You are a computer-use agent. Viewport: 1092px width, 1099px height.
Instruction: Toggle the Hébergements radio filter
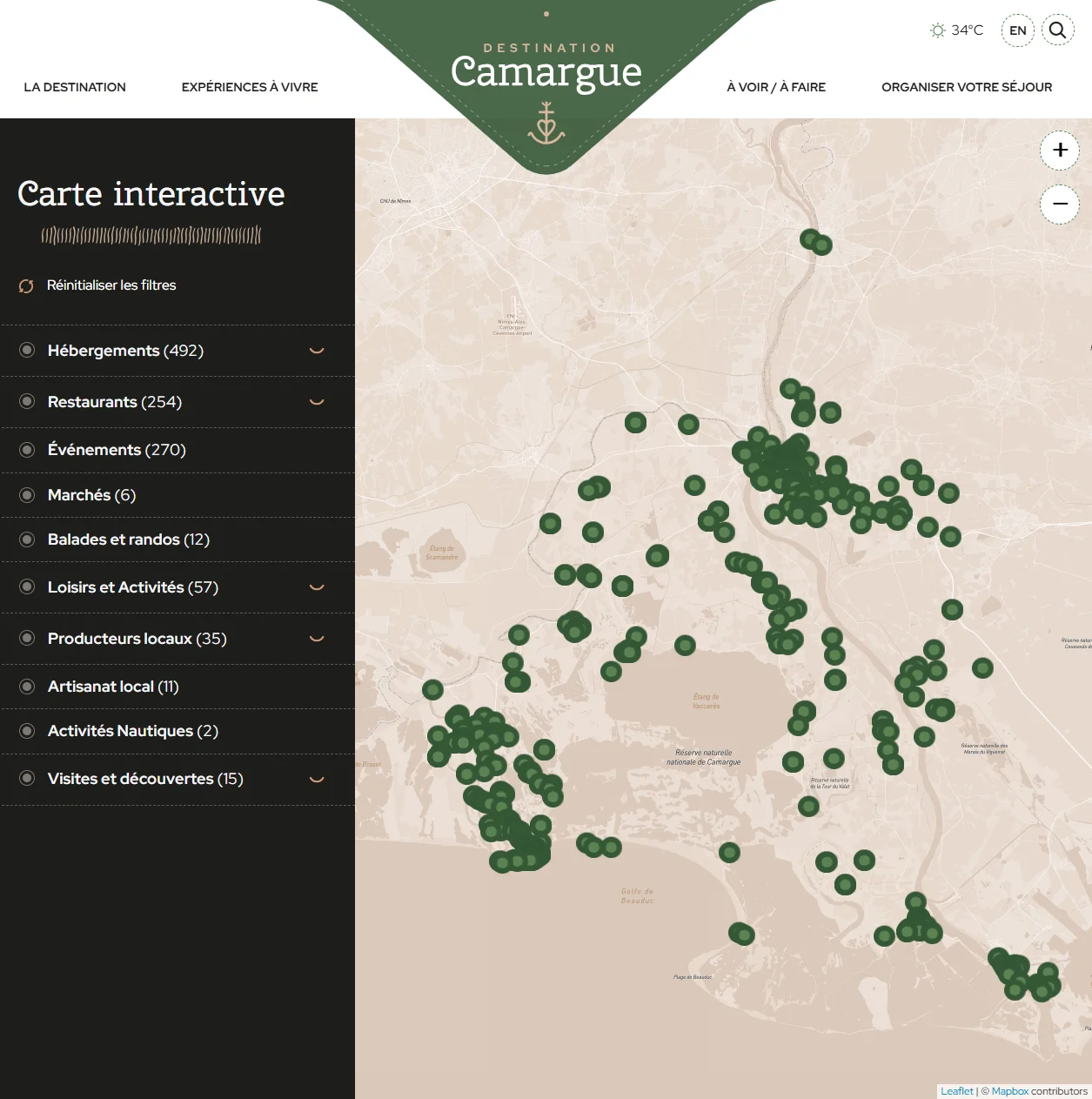(x=27, y=350)
